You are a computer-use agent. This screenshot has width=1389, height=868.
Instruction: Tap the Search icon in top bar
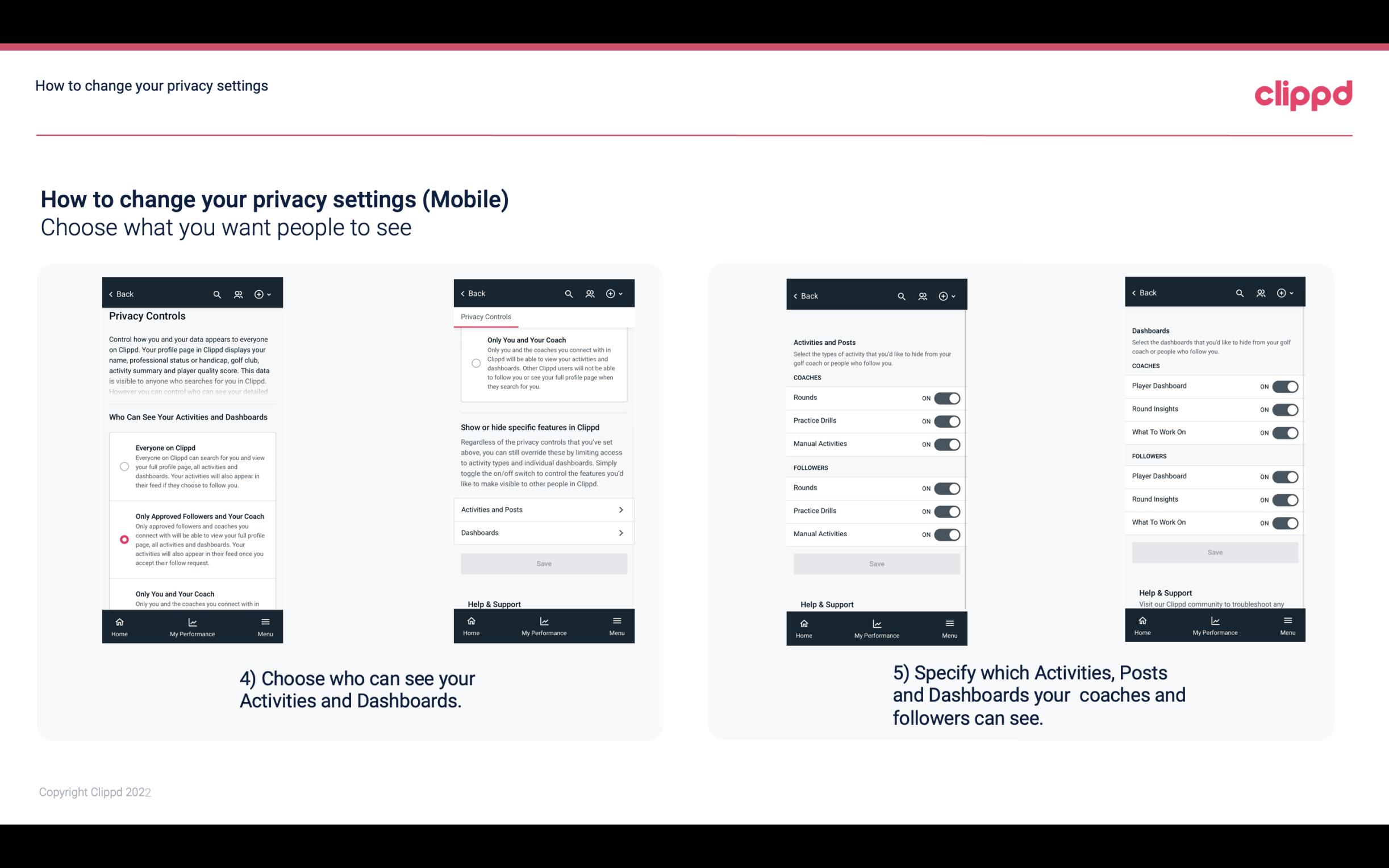(217, 294)
